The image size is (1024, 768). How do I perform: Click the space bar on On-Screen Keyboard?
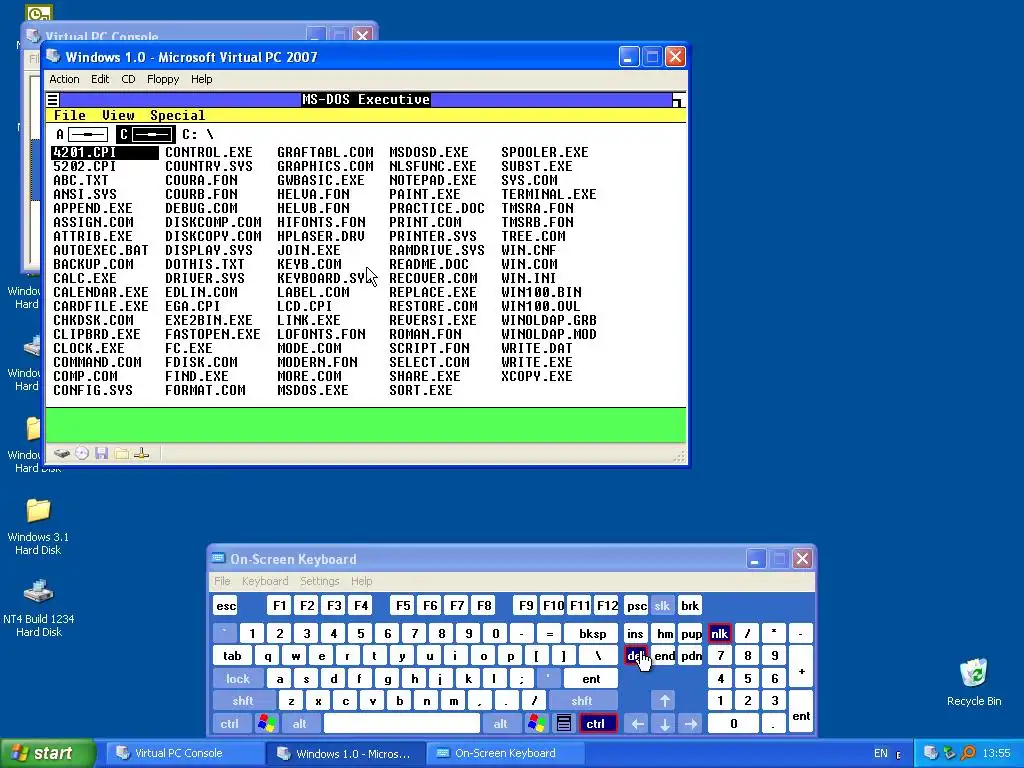coord(402,724)
